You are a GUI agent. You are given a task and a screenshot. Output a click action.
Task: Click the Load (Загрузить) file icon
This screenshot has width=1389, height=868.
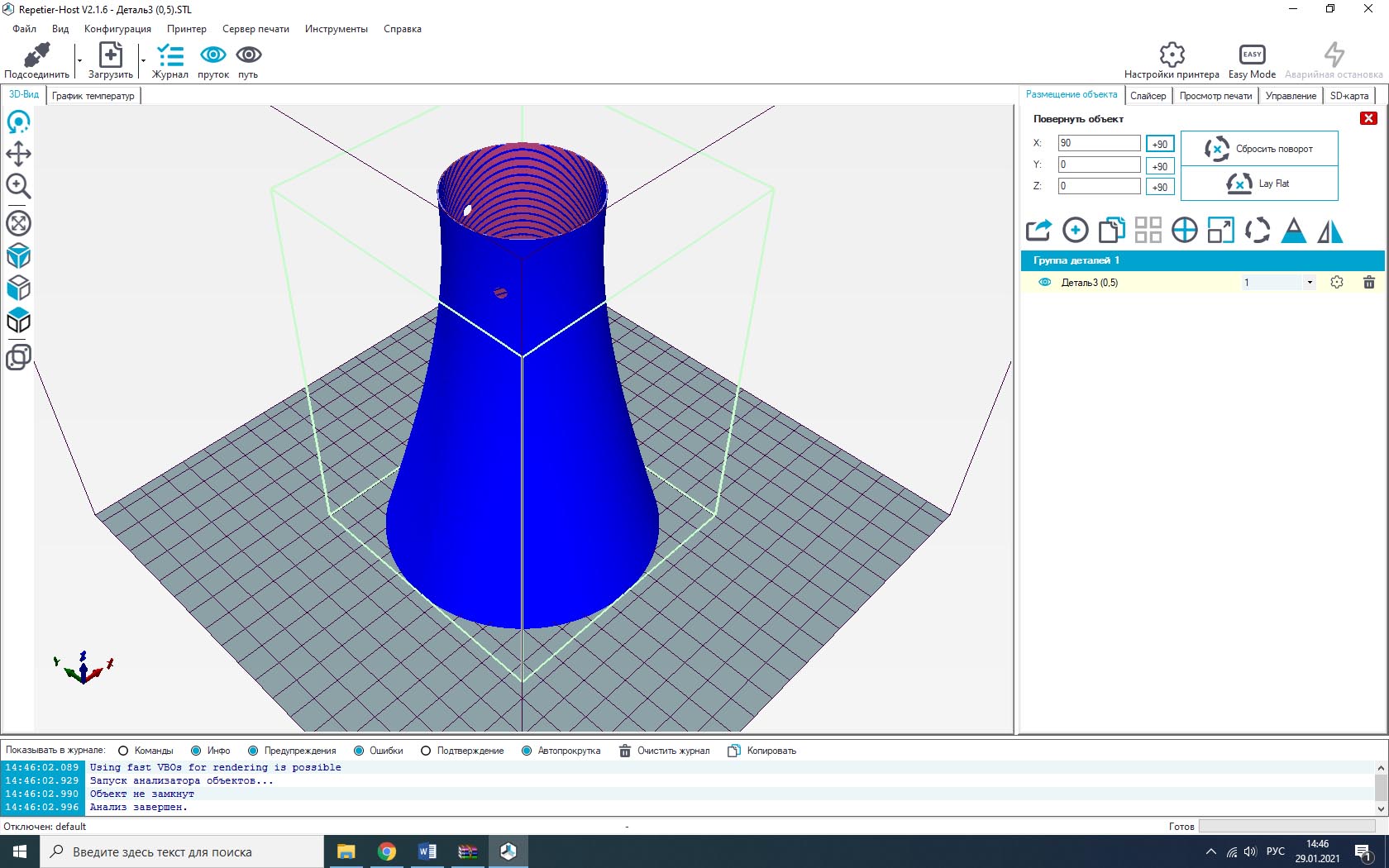[x=110, y=55]
